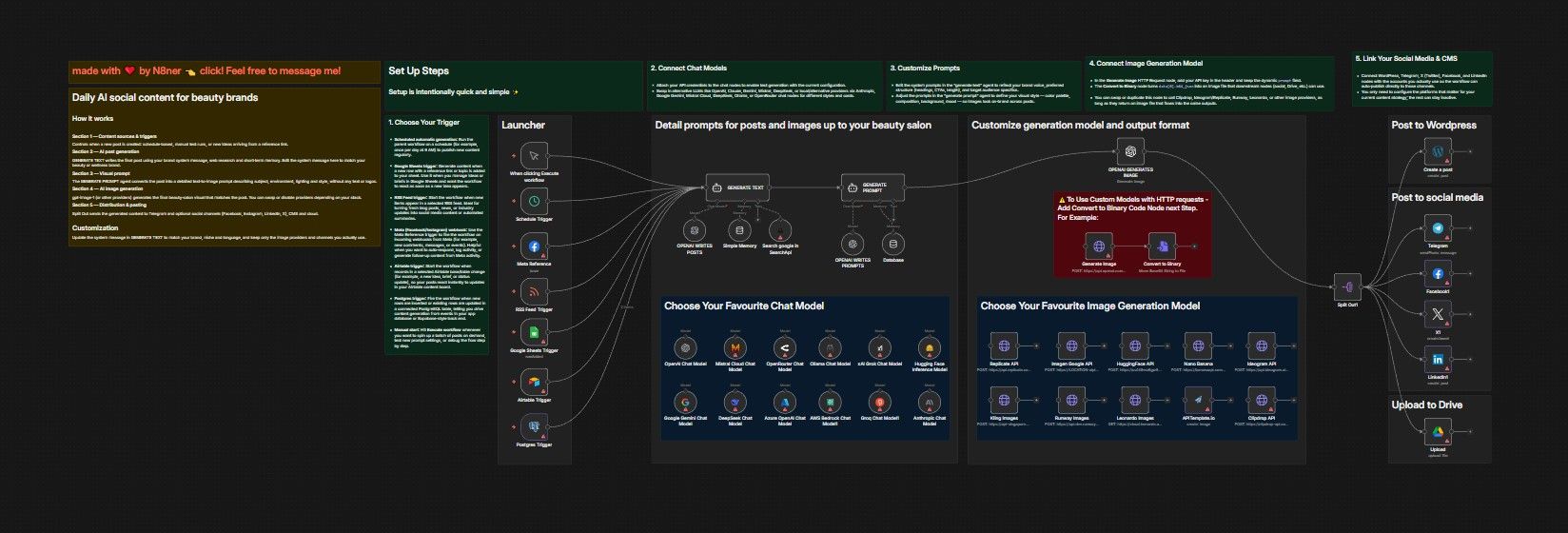Click the Split Out1 node
The image size is (1568, 533).
tap(1346, 286)
